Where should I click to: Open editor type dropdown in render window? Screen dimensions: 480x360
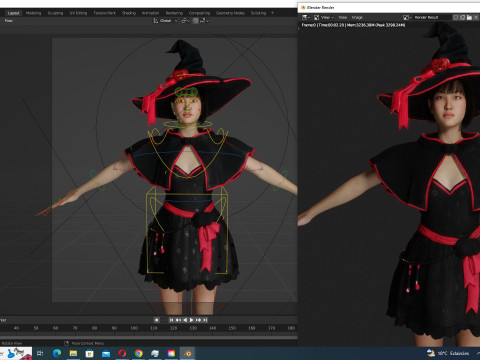coord(306,17)
